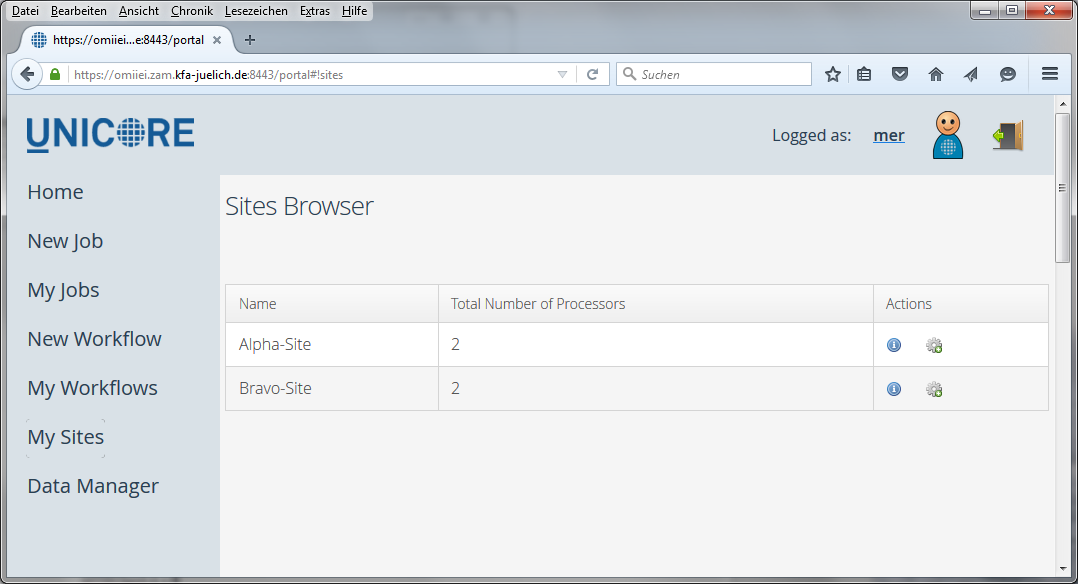Viewport: 1078px width, 584px height.
Task: Show info for Bravo-Site
Action: [x=894, y=389]
